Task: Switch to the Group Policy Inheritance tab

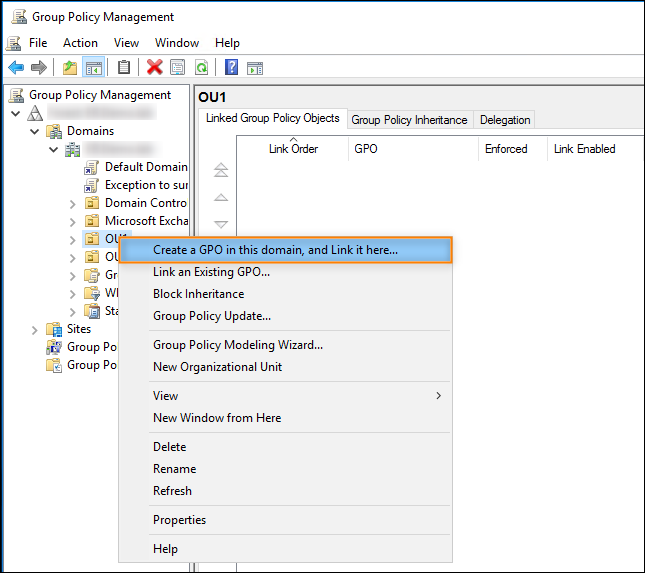Action: tap(409, 120)
